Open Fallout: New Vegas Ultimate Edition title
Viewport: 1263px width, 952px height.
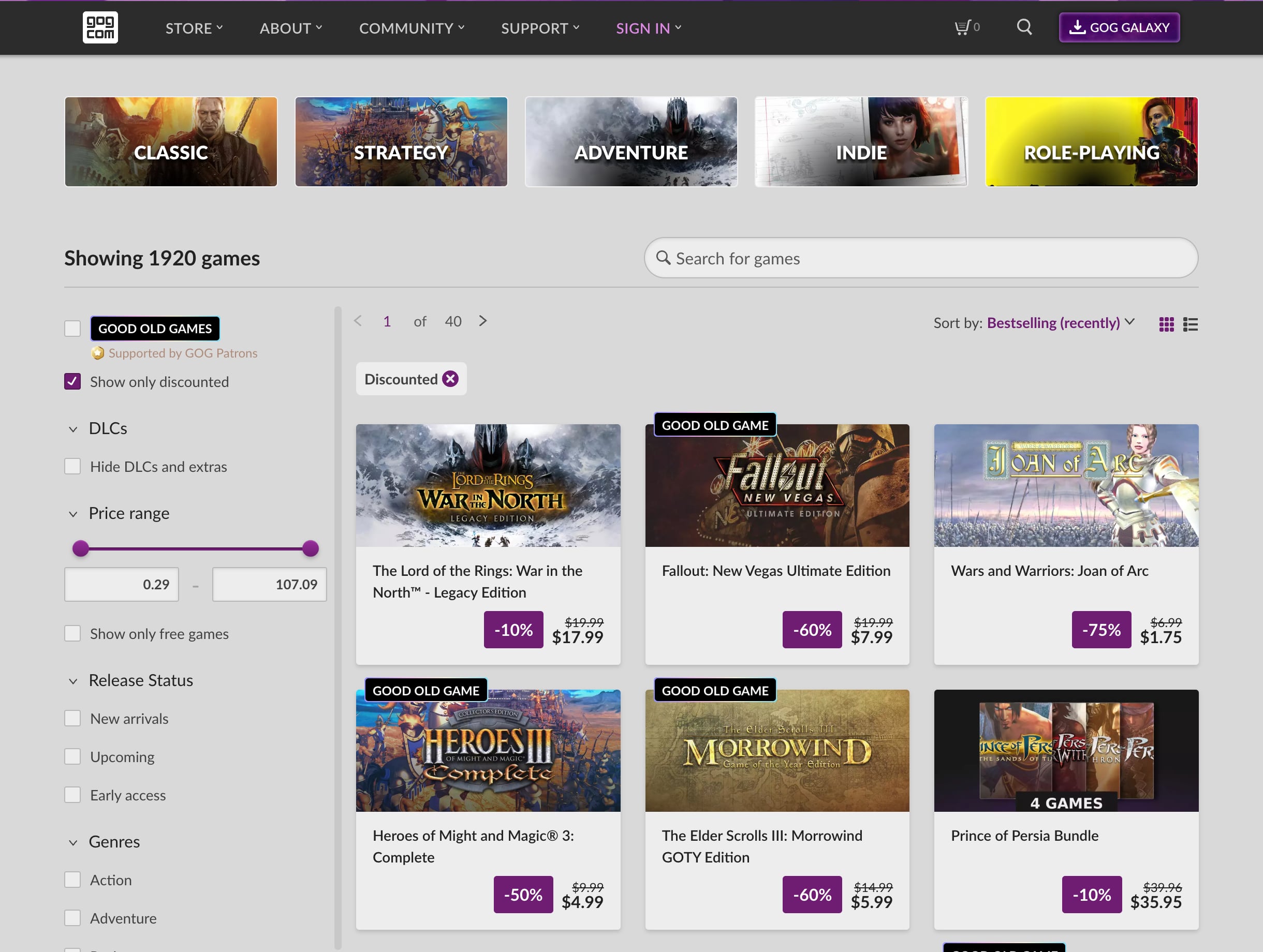pos(776,571)
